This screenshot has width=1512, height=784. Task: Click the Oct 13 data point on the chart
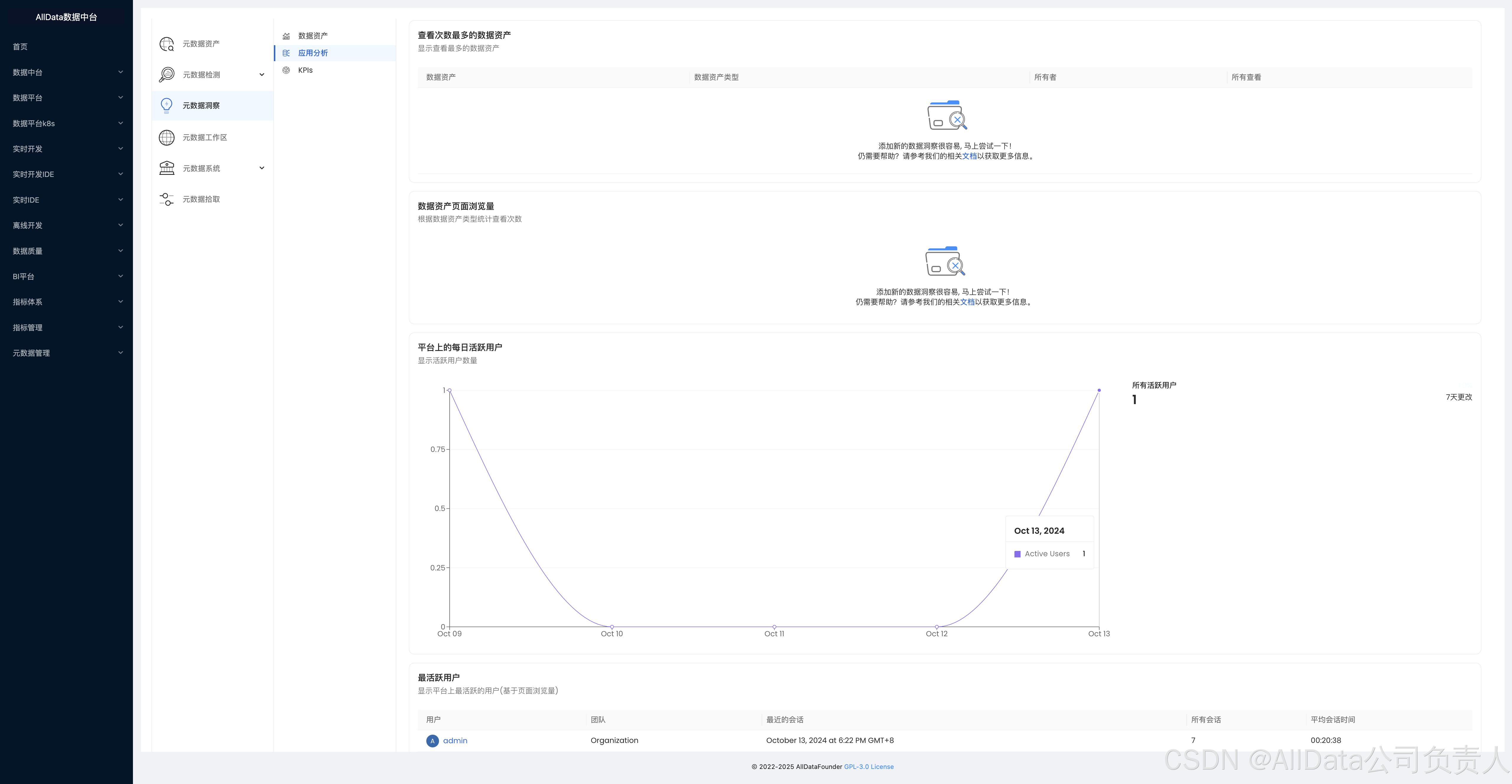[1099, 390]
